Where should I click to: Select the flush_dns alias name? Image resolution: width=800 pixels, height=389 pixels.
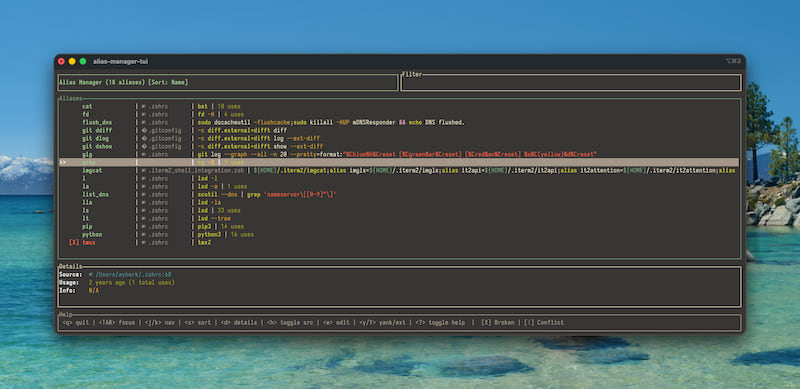click(97, 123)
